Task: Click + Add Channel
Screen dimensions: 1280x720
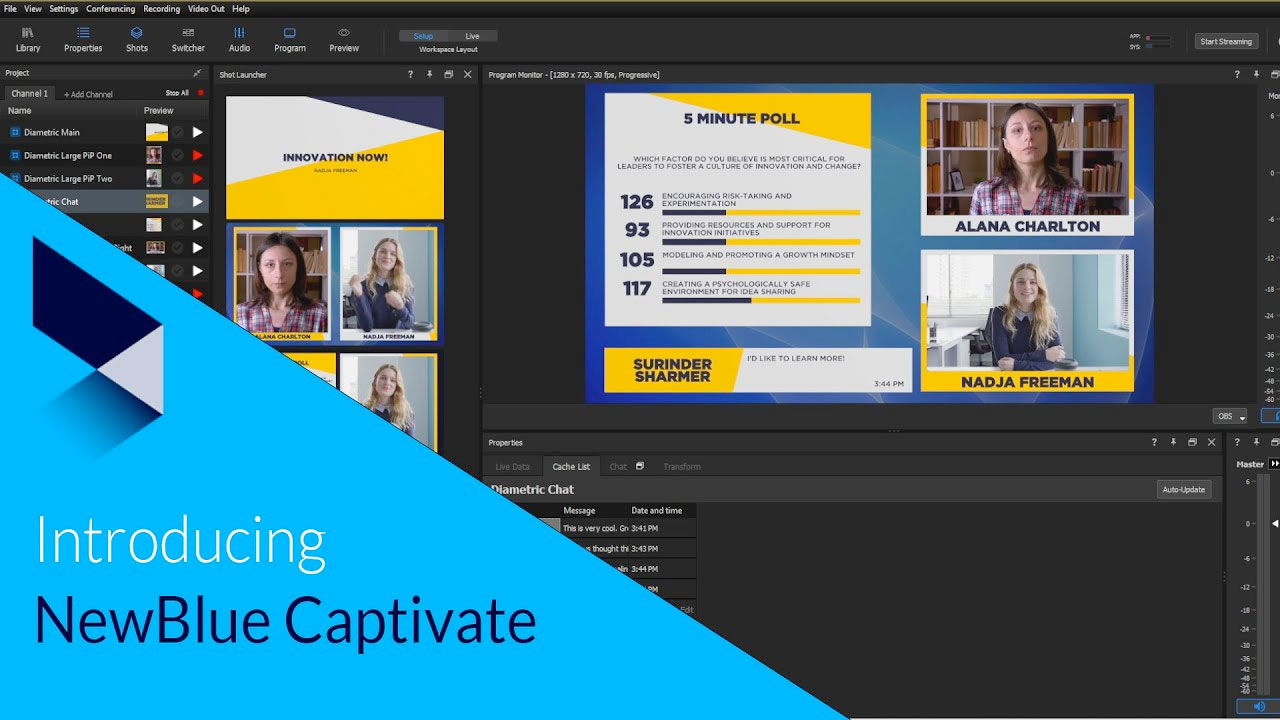Action: [x=88, y=94]
